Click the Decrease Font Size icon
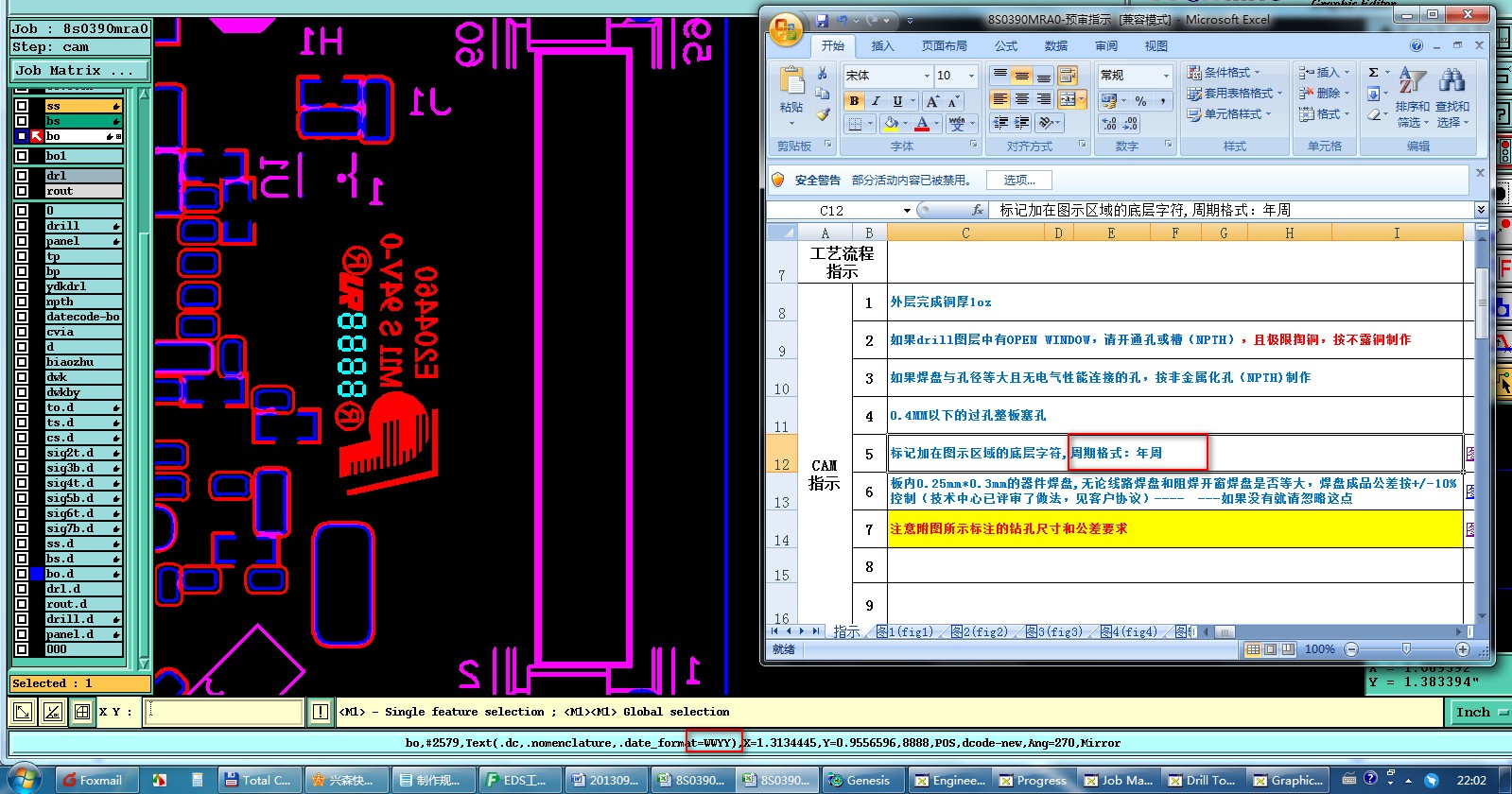Viewport: 1512px width, 794px height. 953,101
